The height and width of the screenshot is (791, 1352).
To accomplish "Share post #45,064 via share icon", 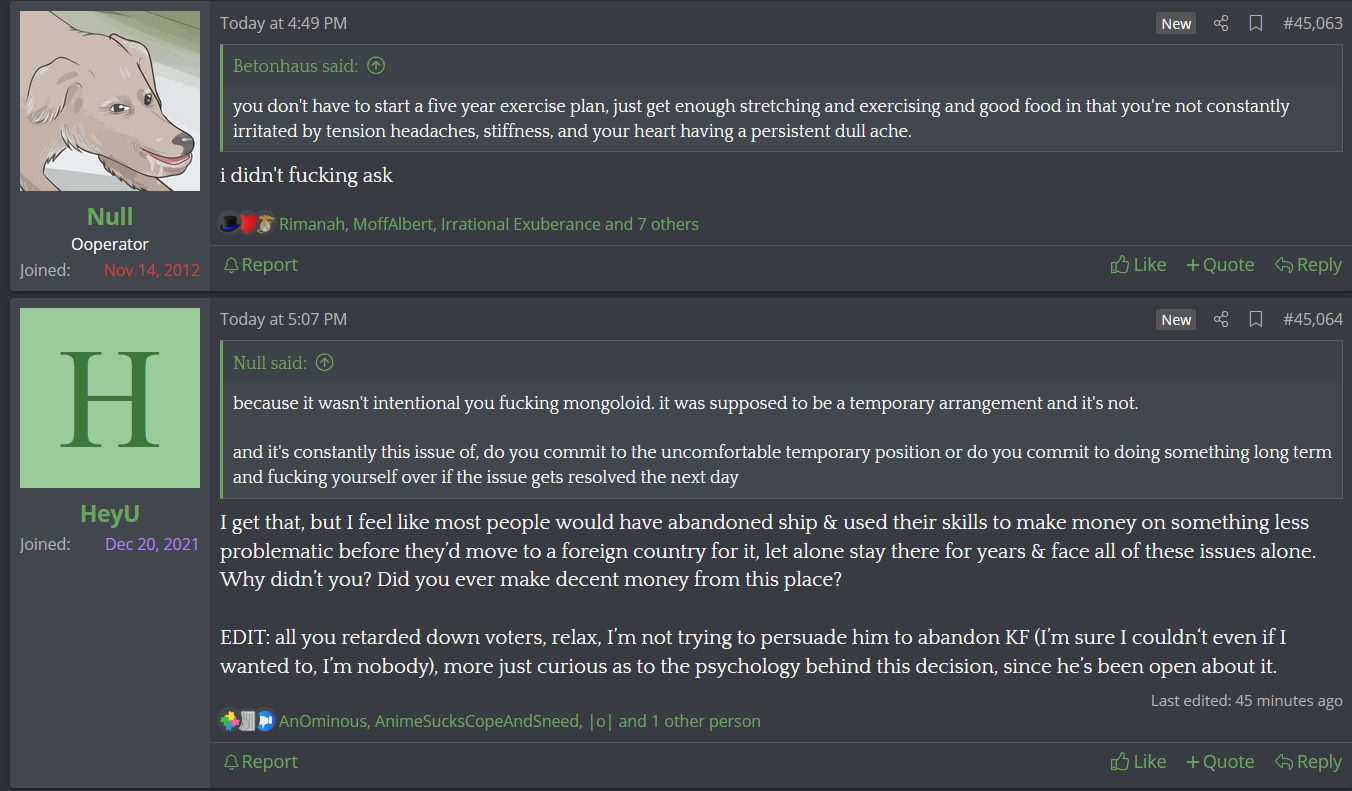I will pos(1221,319).
